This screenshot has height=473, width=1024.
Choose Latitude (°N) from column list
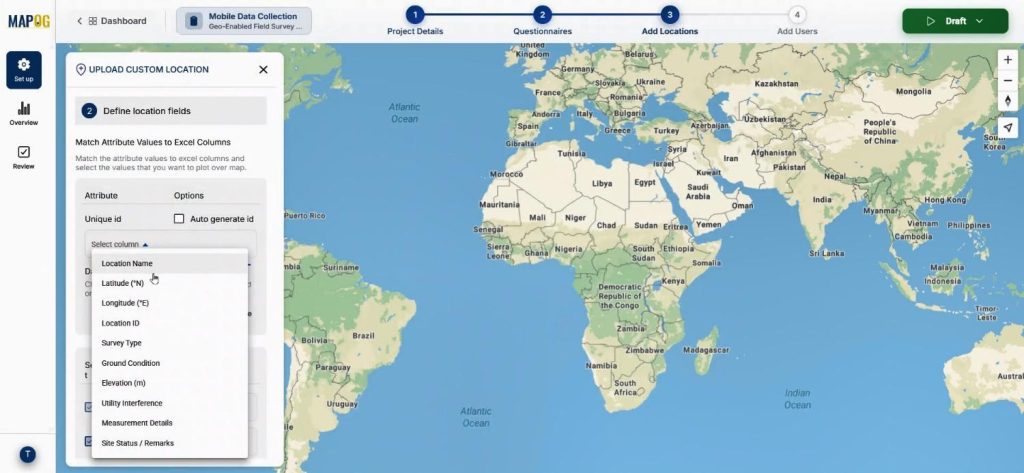pyautogui.click(x=123, y=283)
